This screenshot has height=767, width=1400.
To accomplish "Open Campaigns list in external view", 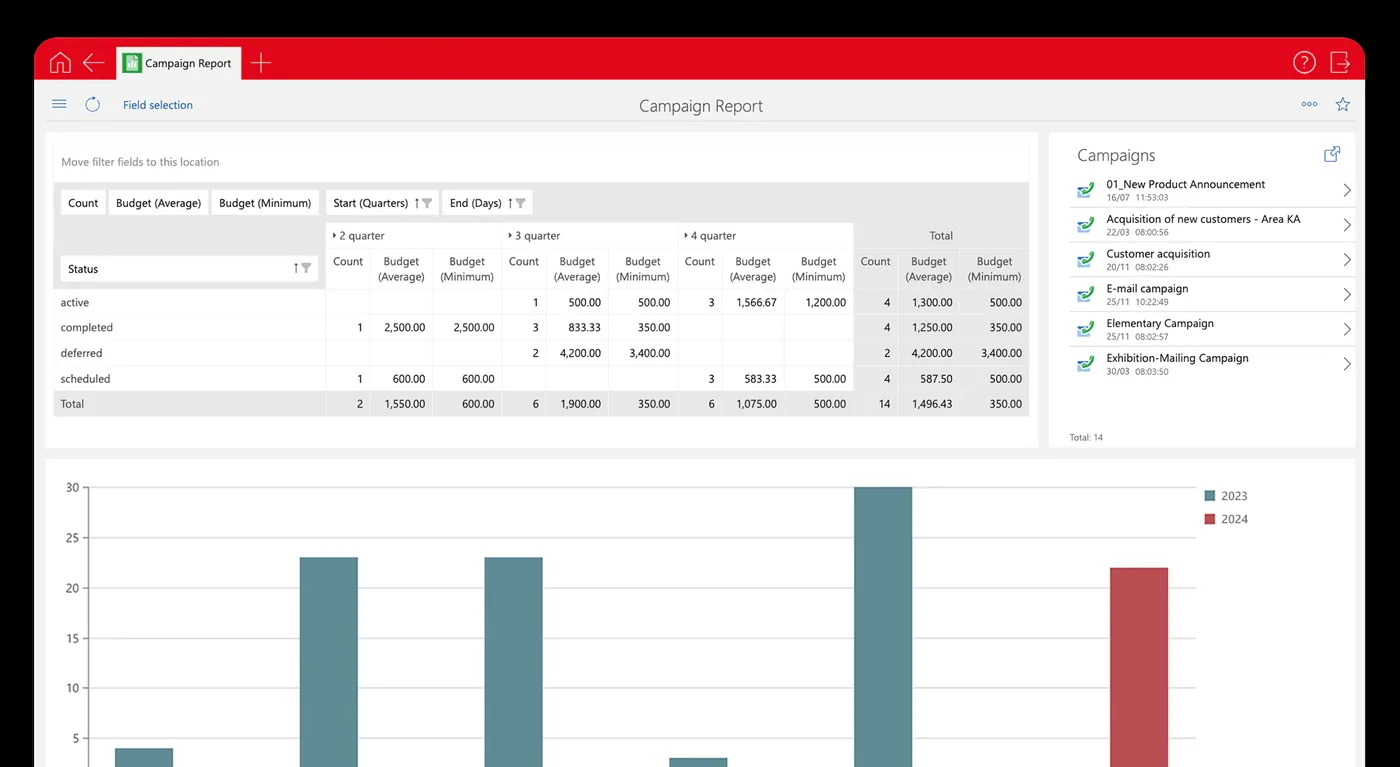I will coord(1332,154).
